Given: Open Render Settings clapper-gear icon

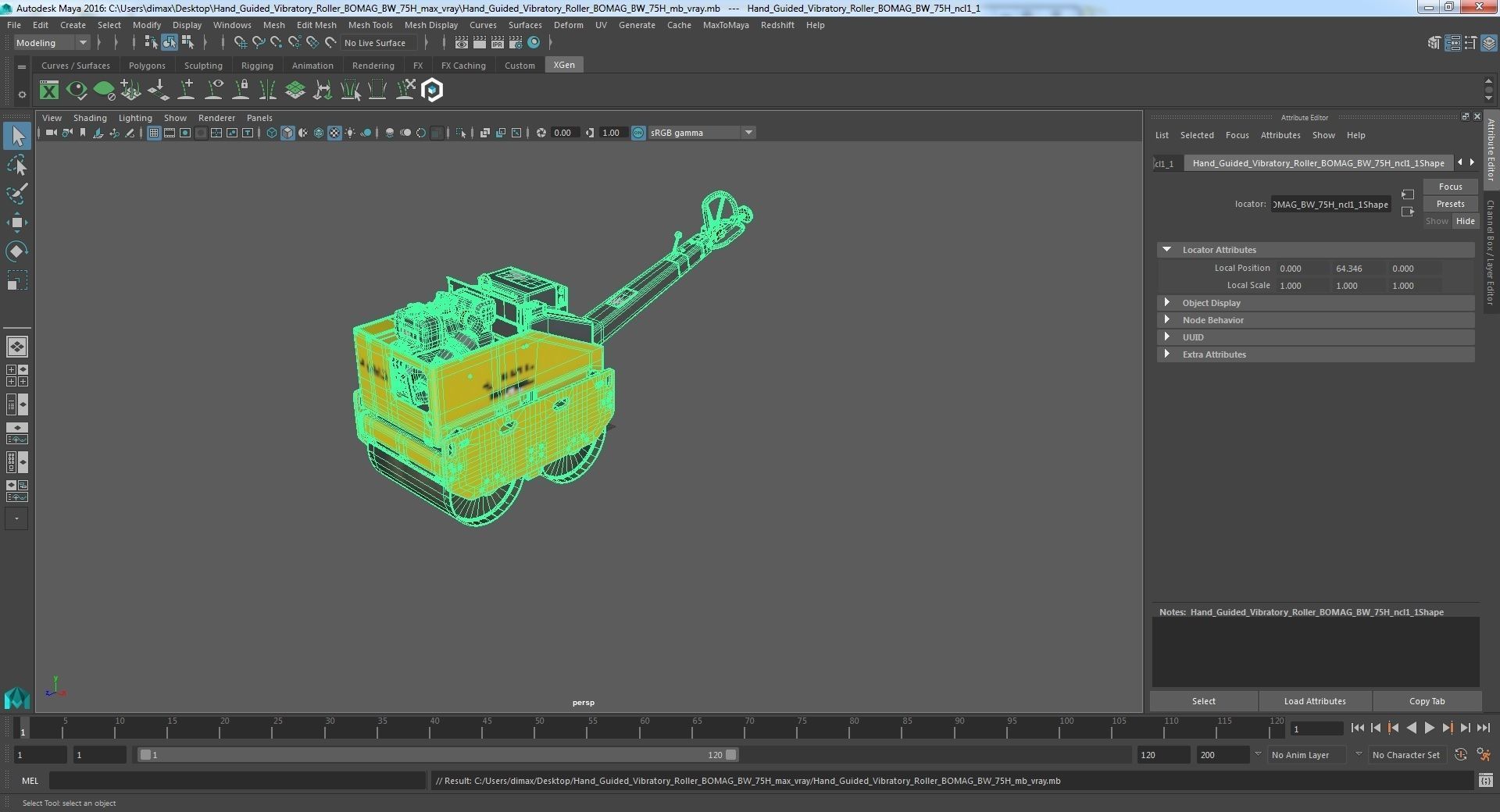Looking at the screenshot, I should point(516,43).
